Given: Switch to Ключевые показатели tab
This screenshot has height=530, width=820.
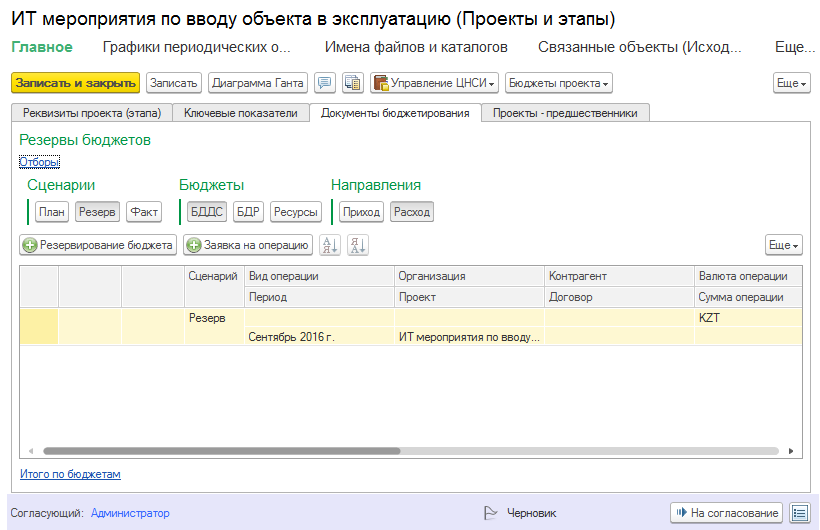Looking at the screenshot, I should point(241,113).
